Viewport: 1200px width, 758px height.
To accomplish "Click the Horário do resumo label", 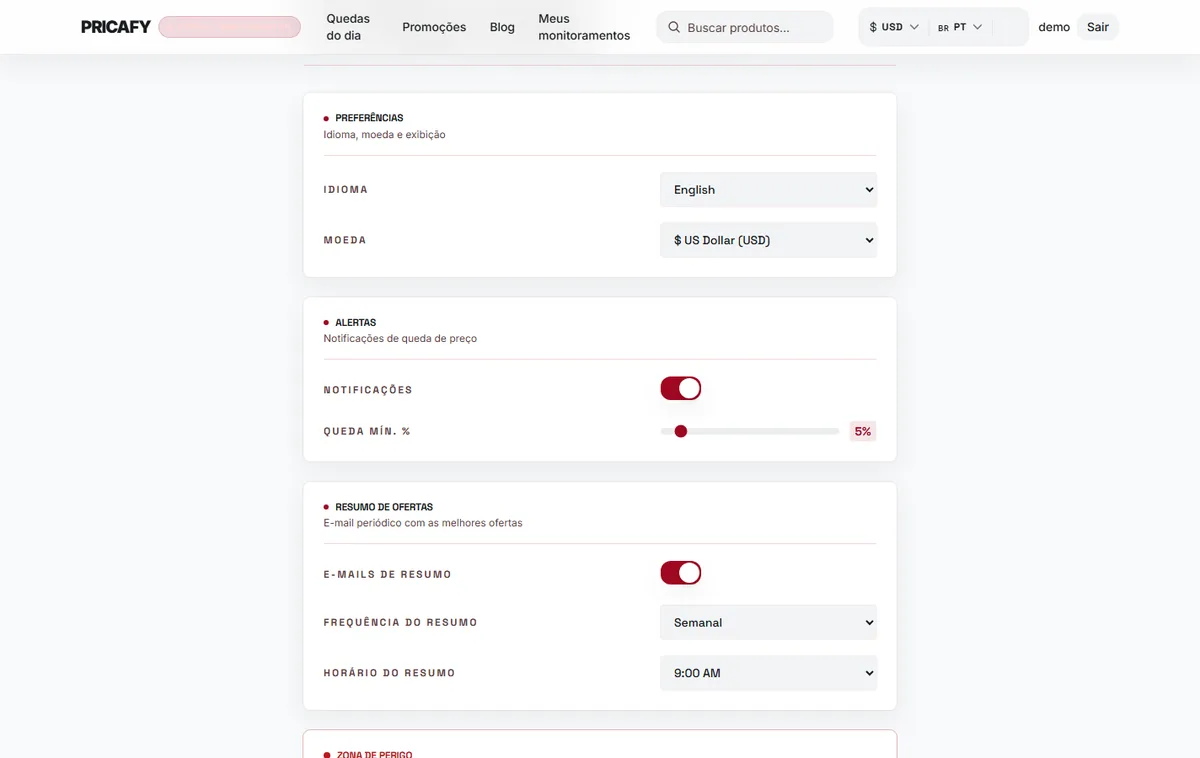I will pyautogui.click(x=389, y=673).
